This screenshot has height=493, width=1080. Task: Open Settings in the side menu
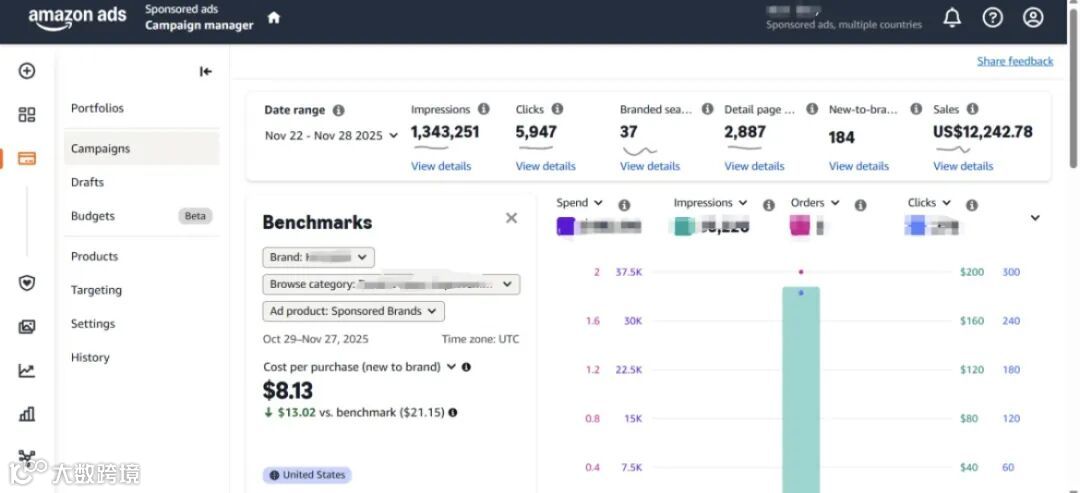tap(93, 324)
